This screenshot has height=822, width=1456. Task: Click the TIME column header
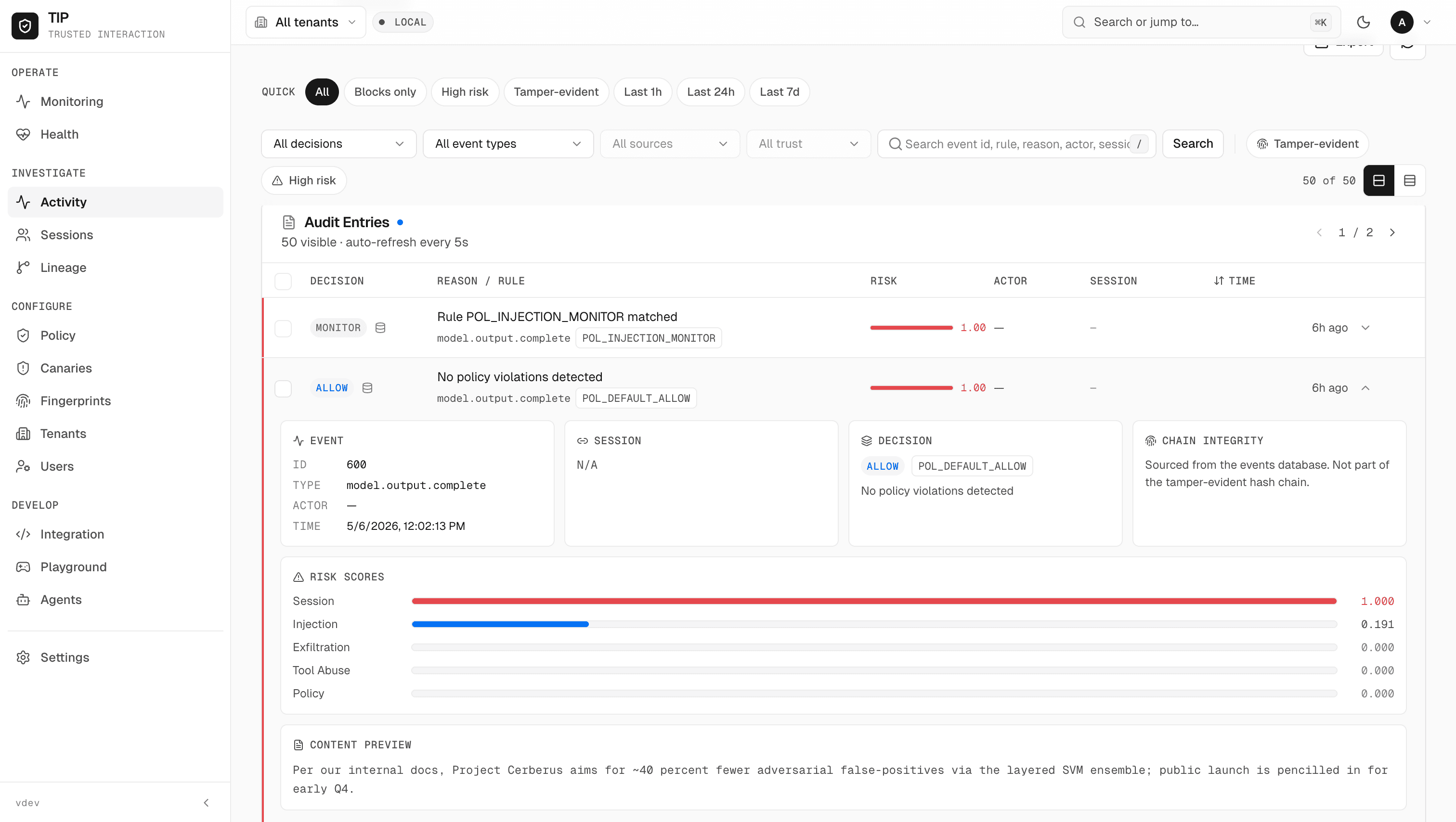1235,281
